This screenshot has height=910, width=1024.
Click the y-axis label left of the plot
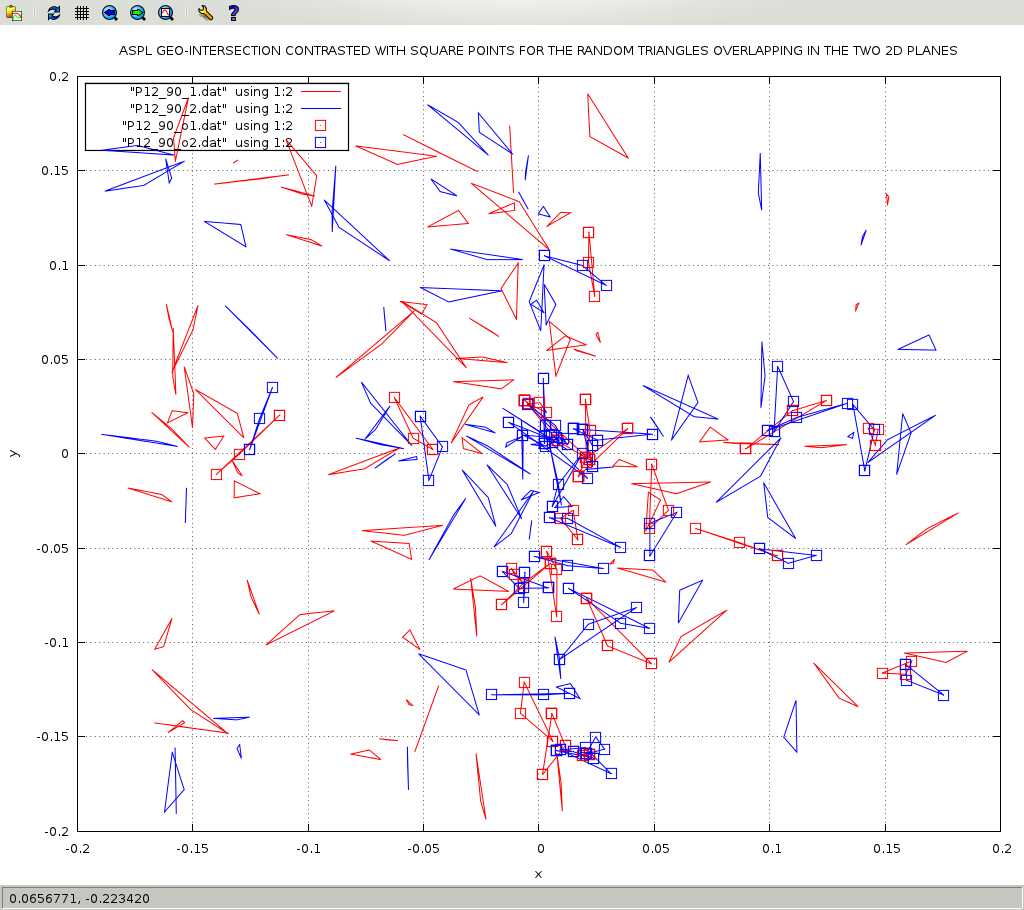tap(13, 453)
